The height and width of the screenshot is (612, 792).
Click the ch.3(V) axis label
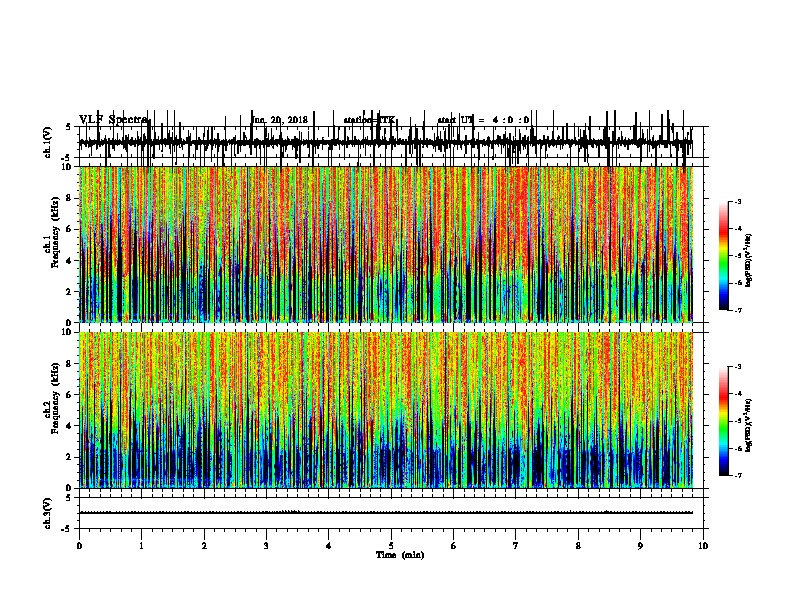48,513
